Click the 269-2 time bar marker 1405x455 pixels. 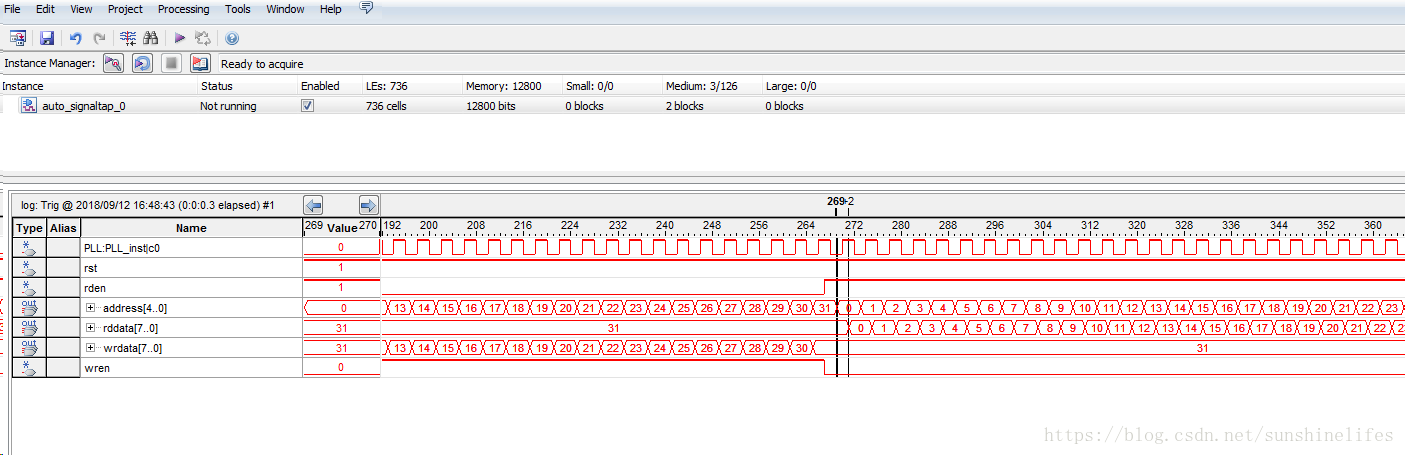pos(840,201)
